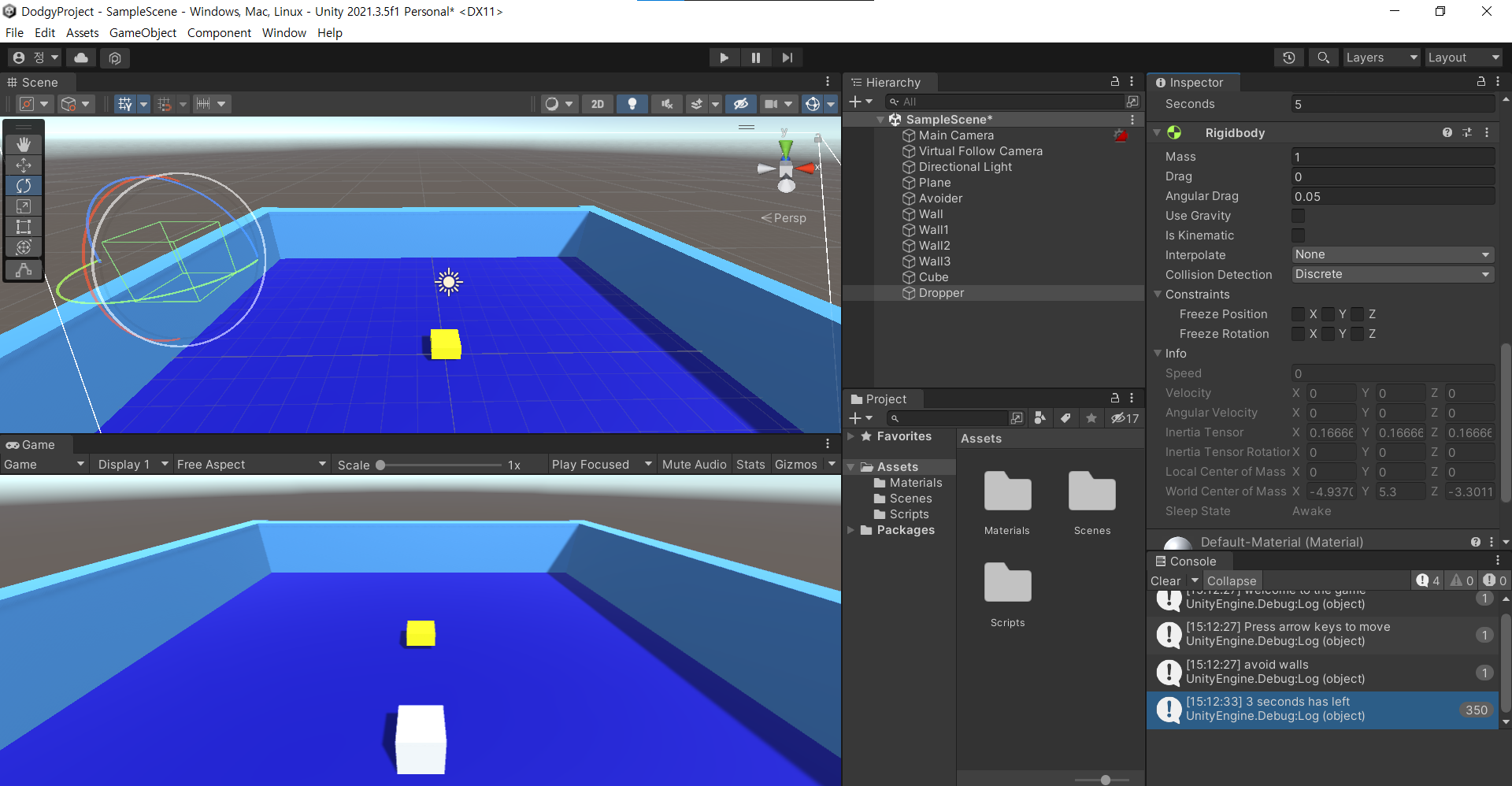Open Collision Detection dropdown
Viewport: 1512px width, 786px height.
1392,274
